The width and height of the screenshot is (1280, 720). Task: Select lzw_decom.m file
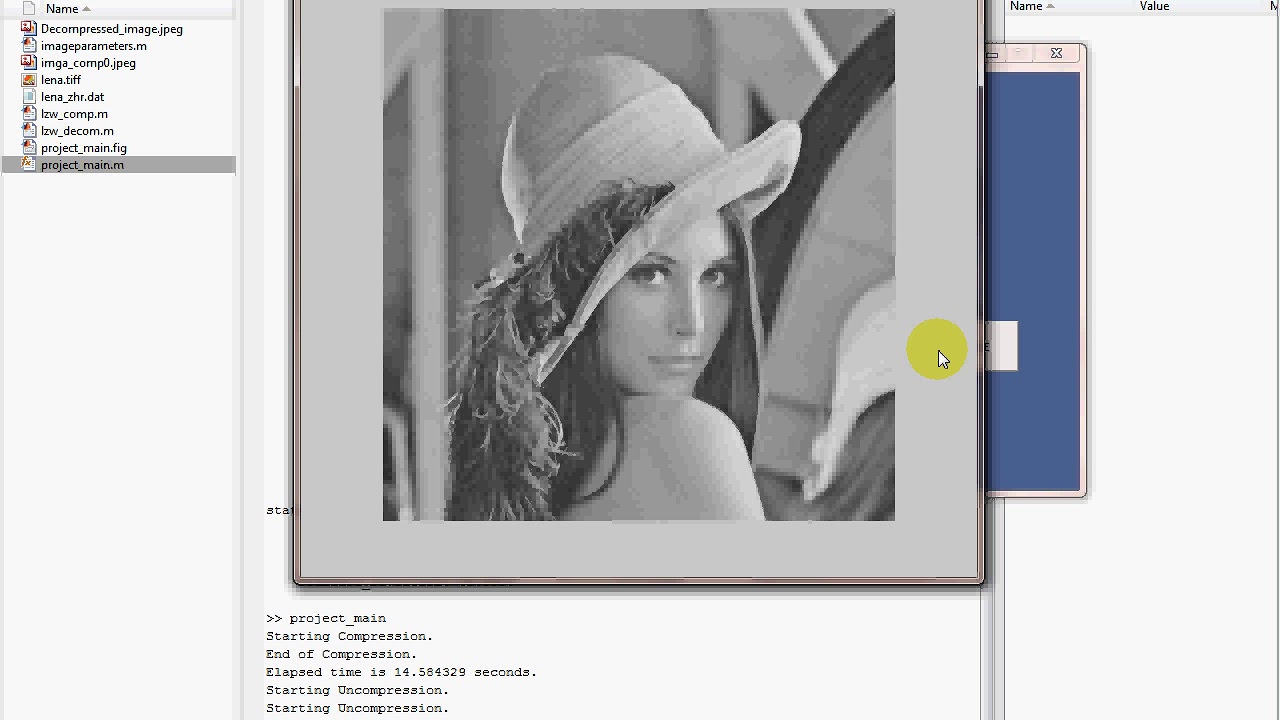[x=77, y=131]
